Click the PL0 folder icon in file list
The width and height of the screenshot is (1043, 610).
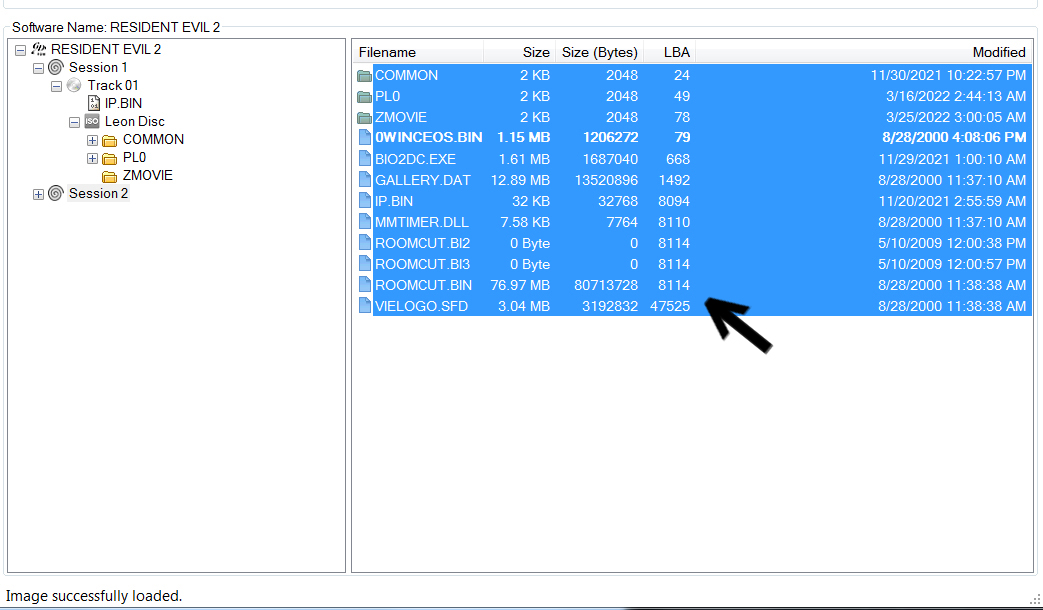tap(364, 96)
